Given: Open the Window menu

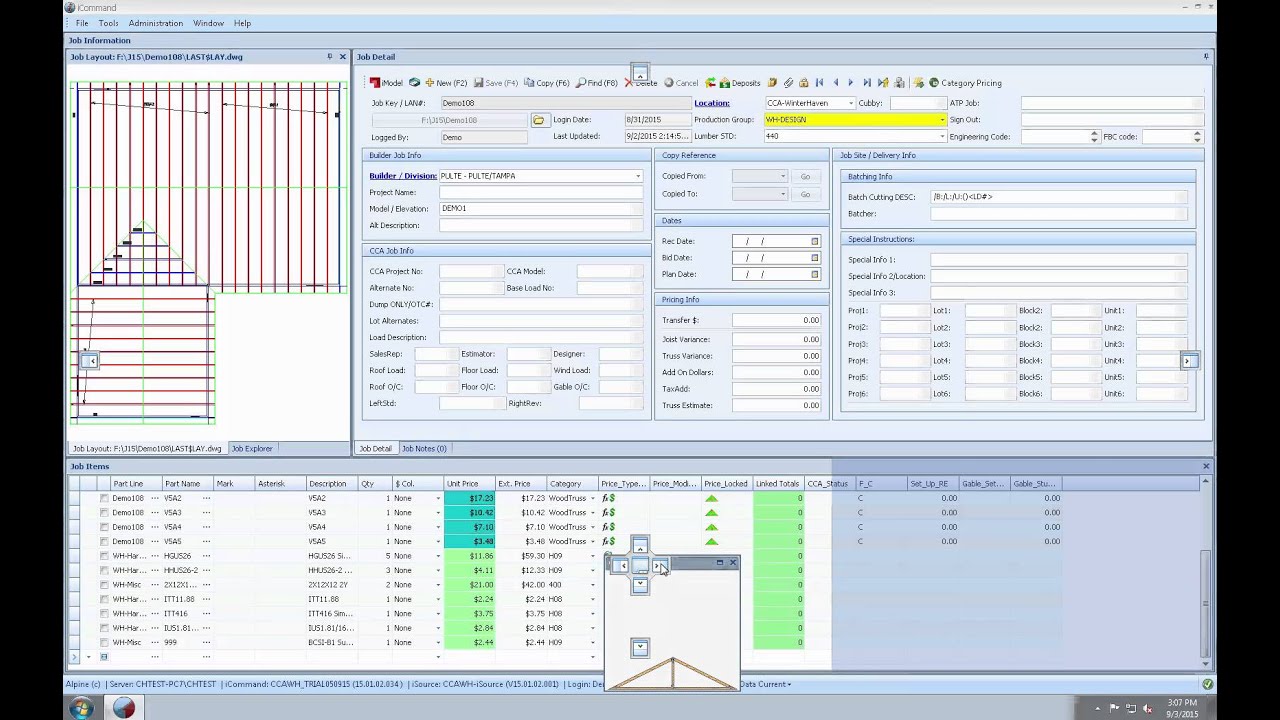Looking at the screenshot, I should pyautogui.click(x=208, y=23).
